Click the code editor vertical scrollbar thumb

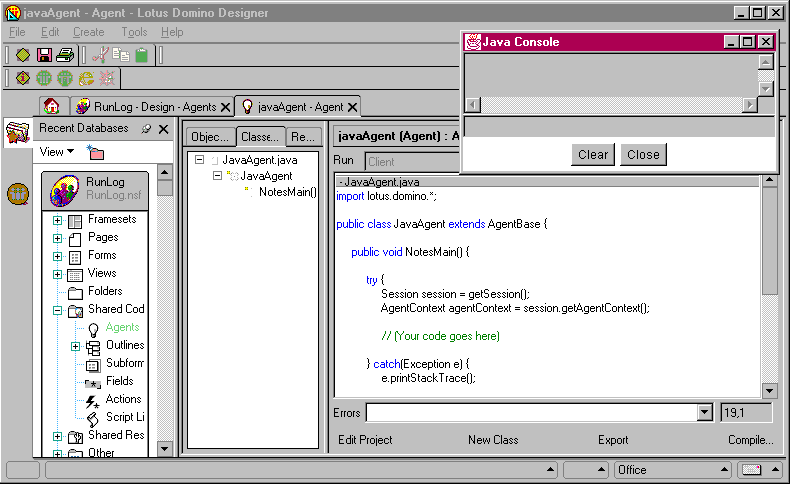point(769,241)
